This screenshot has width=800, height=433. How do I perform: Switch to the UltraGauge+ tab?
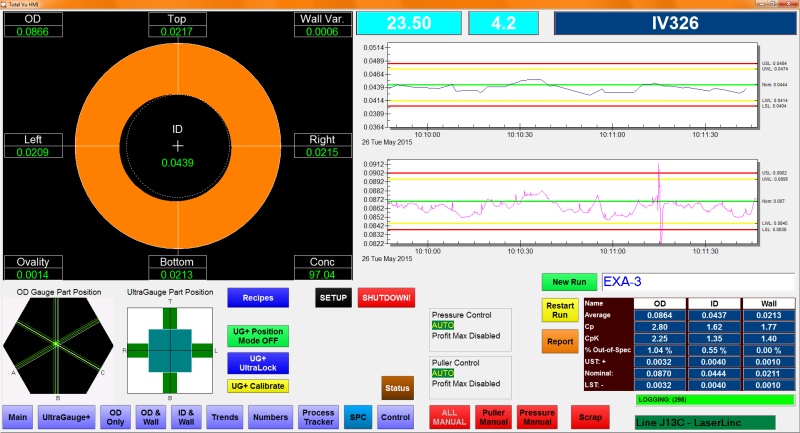click(x=66, y=417)
